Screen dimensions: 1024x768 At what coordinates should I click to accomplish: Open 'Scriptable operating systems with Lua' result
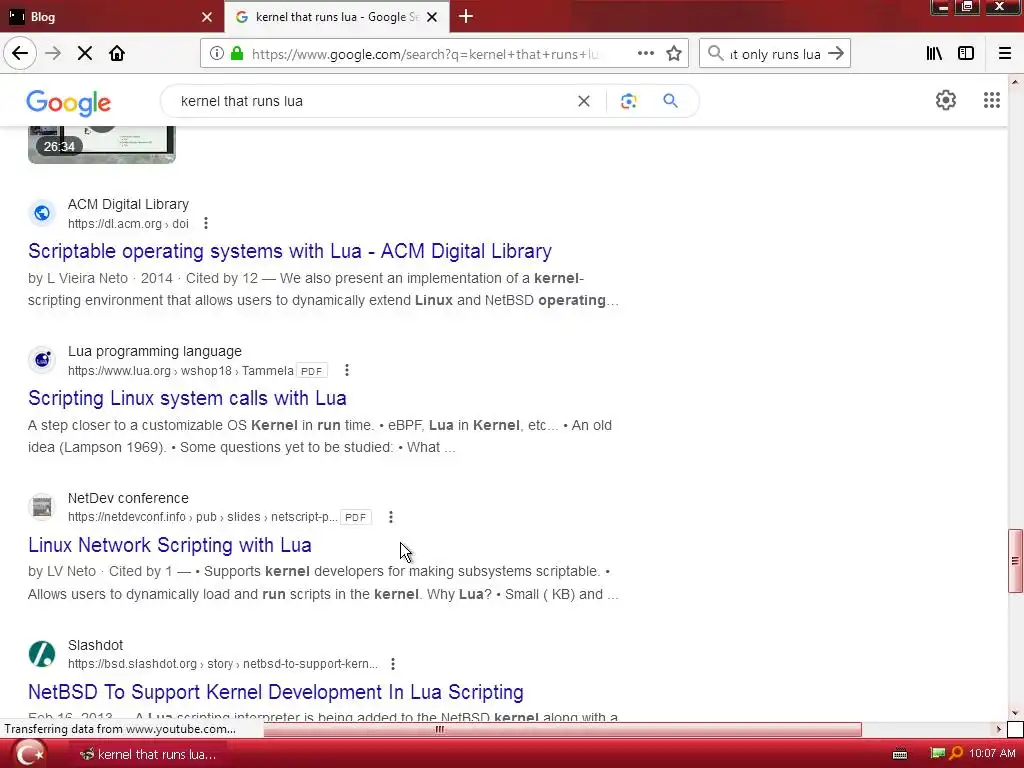290,251
